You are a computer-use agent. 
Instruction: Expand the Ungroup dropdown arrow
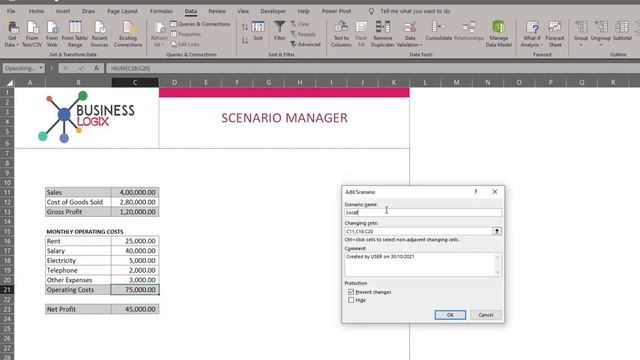[x=601, y=44]
